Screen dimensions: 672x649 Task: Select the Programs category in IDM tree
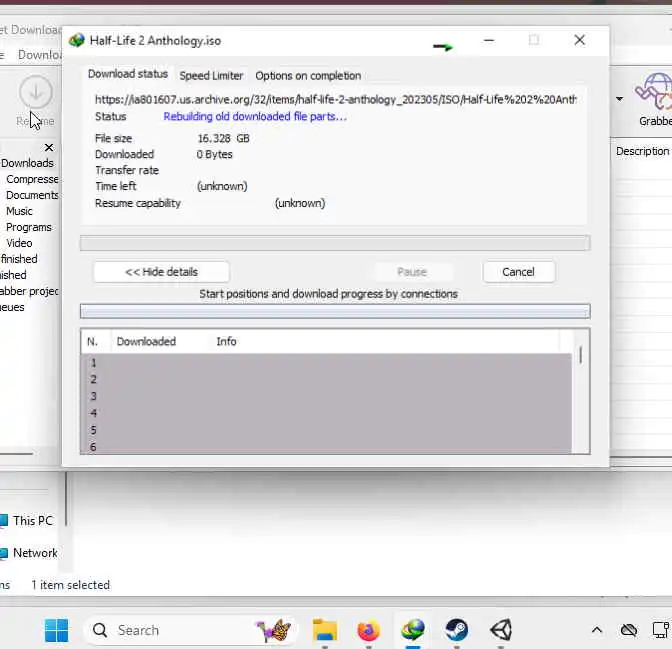coord(29,227)
